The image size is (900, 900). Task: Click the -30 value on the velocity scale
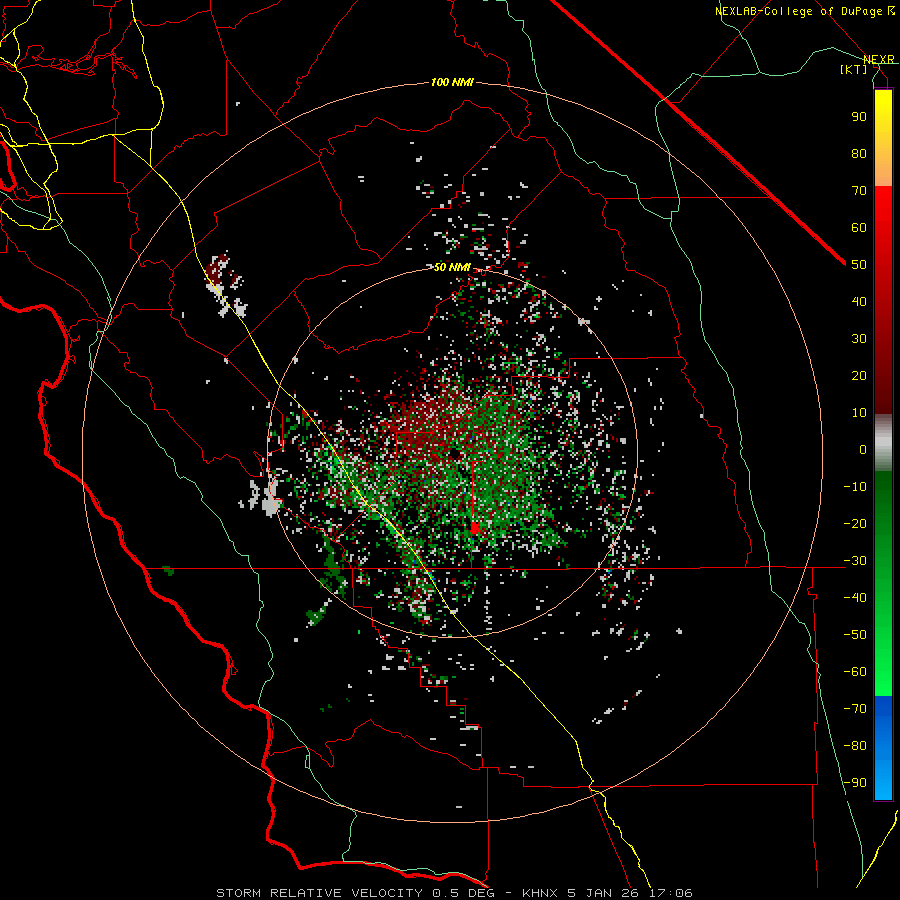(855, 561)
